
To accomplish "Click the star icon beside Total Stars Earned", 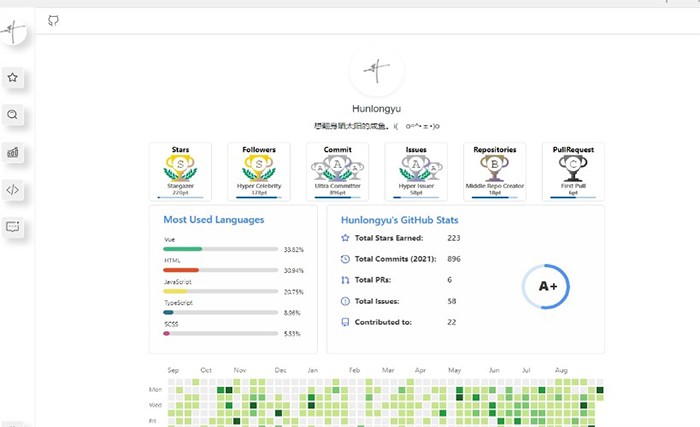I will [345, 238].
